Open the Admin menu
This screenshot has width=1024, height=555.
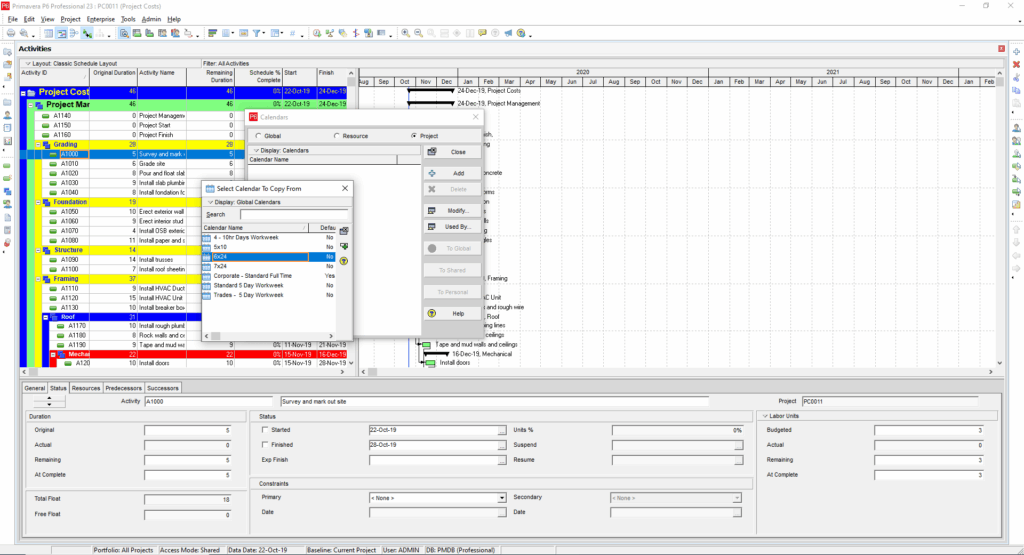click(x=151, y=19)
